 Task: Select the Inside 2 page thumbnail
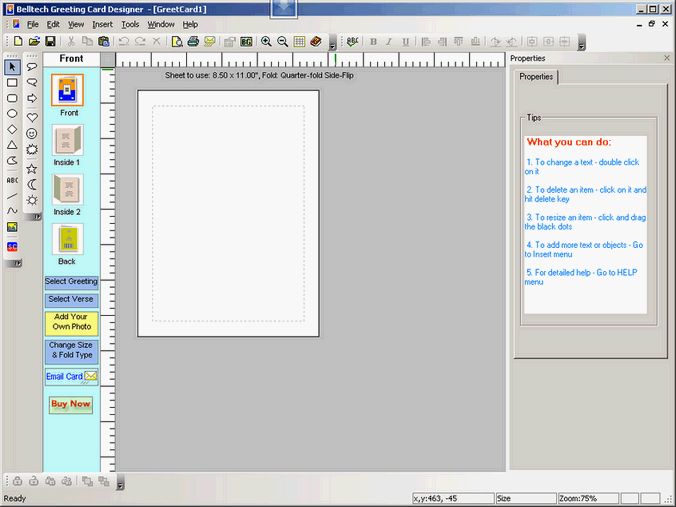tap(67, 190)
